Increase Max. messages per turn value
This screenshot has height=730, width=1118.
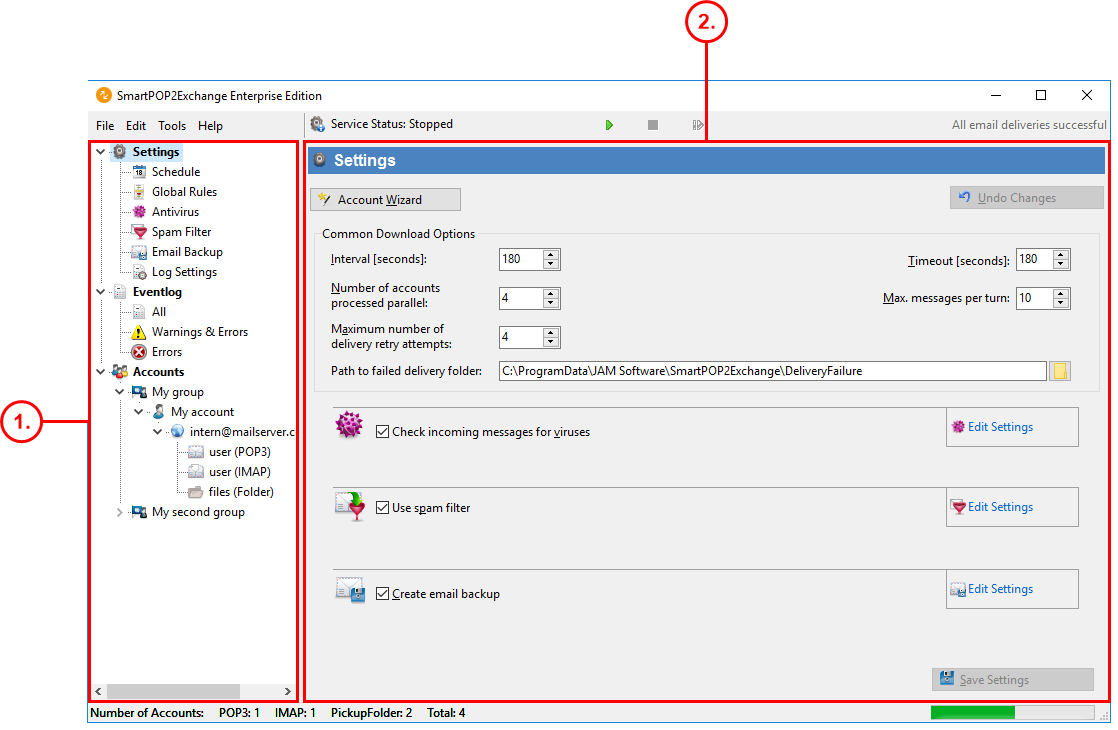click(1061, 293)
